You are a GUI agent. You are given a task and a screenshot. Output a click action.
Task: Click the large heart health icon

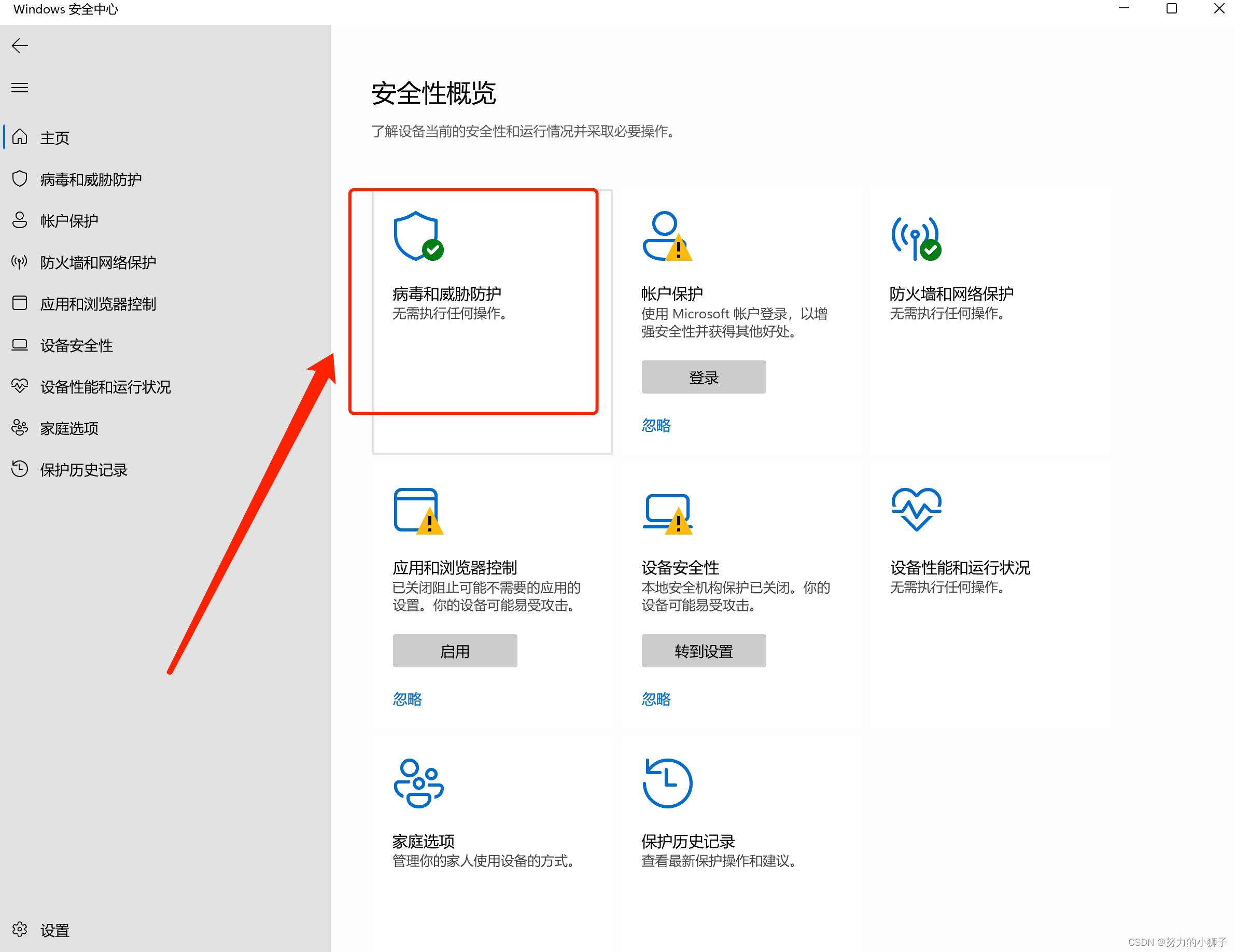(916, 509)
